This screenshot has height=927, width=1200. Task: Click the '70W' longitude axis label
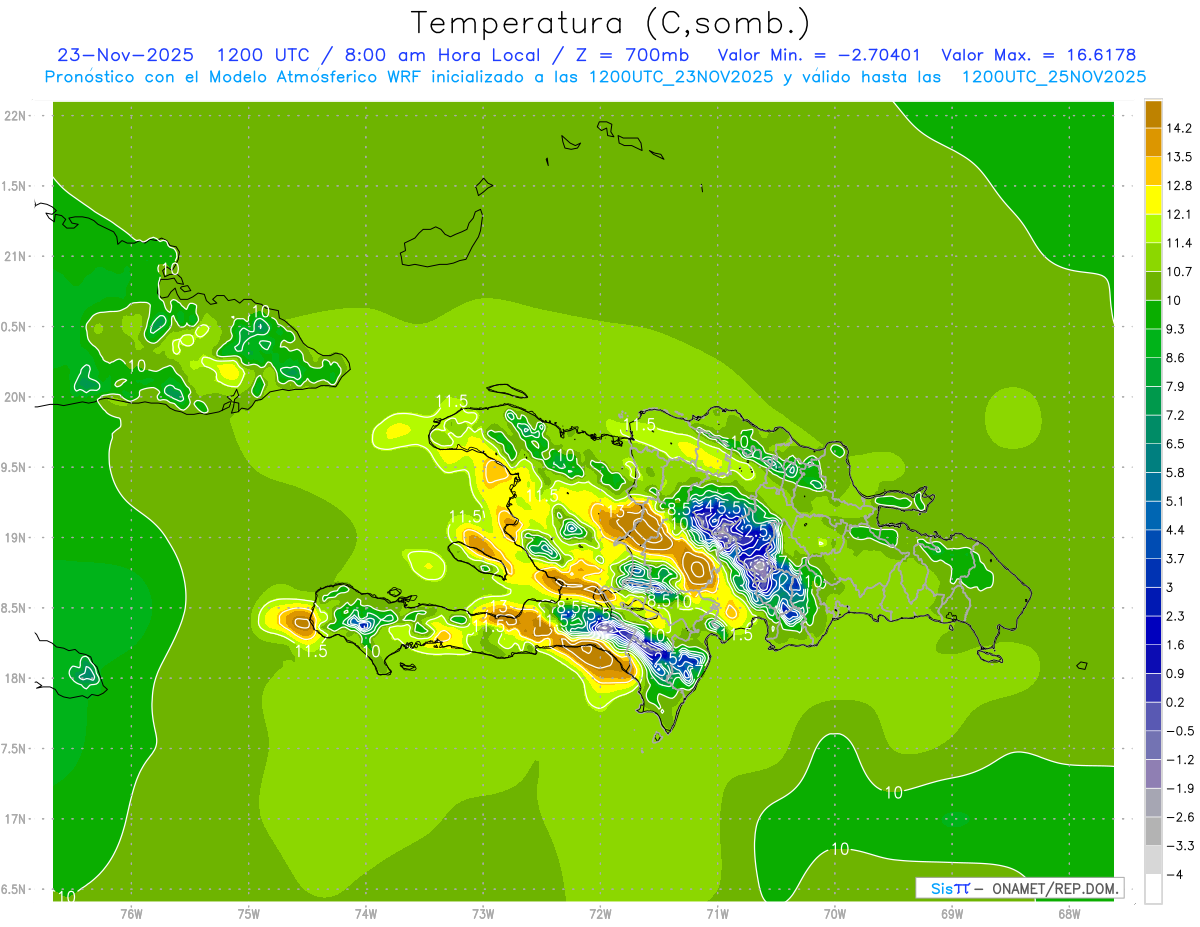834,914
